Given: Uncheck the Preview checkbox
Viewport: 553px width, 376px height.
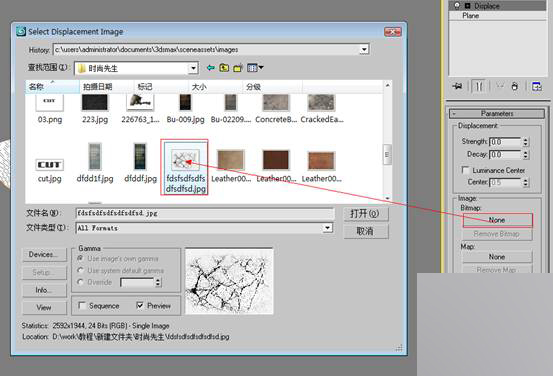Looking at the screenshot, I should tap(140, 305).
